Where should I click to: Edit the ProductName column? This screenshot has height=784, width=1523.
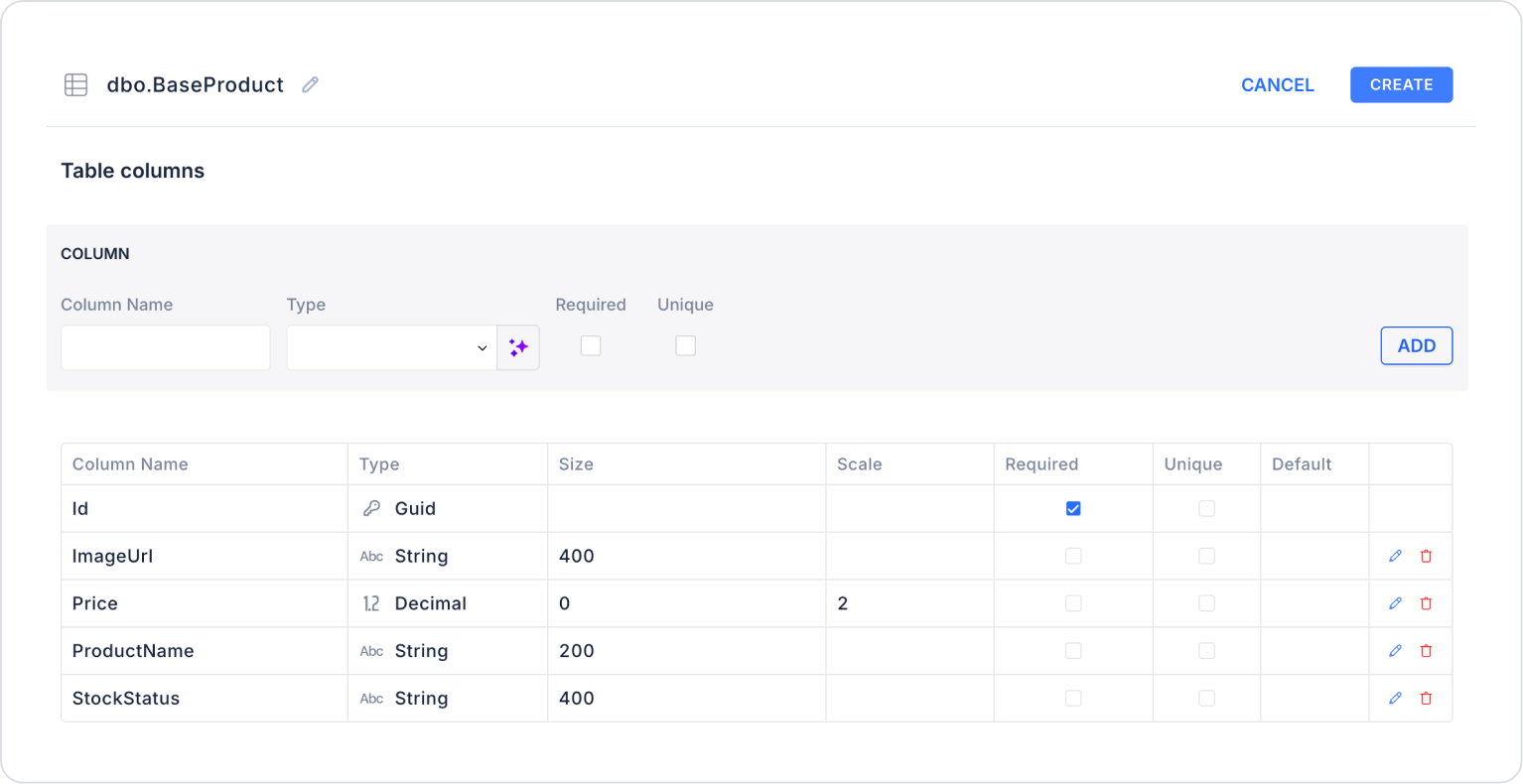(1395, 651)
